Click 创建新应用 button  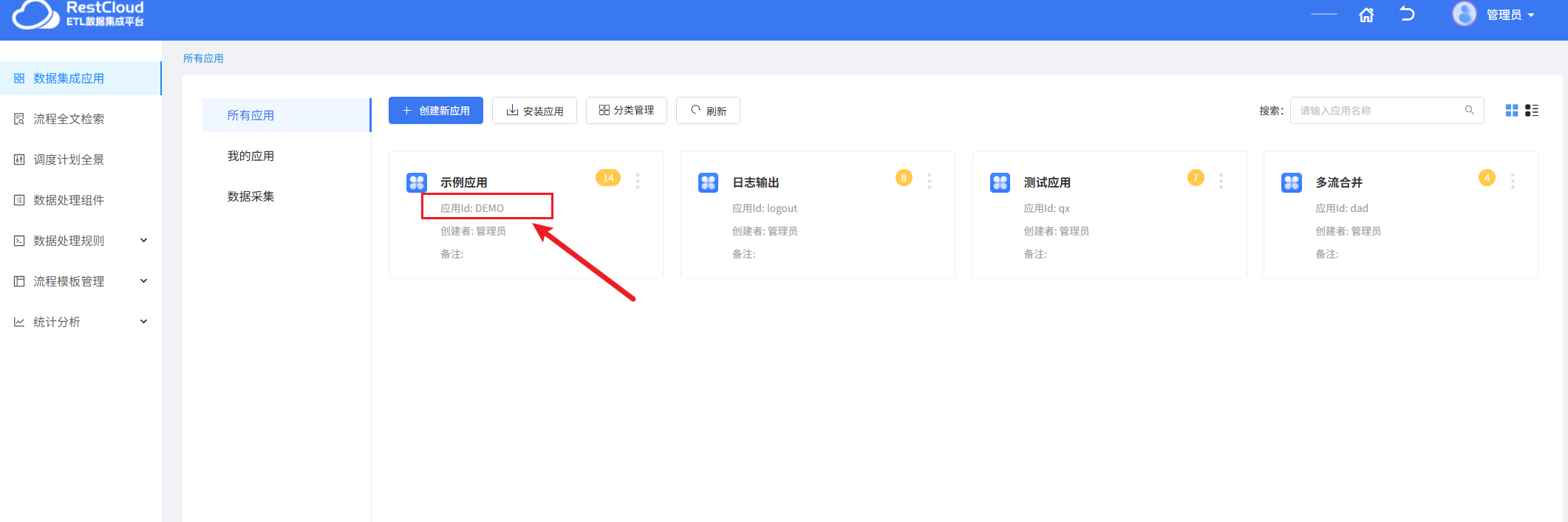[x=436, y=110]
